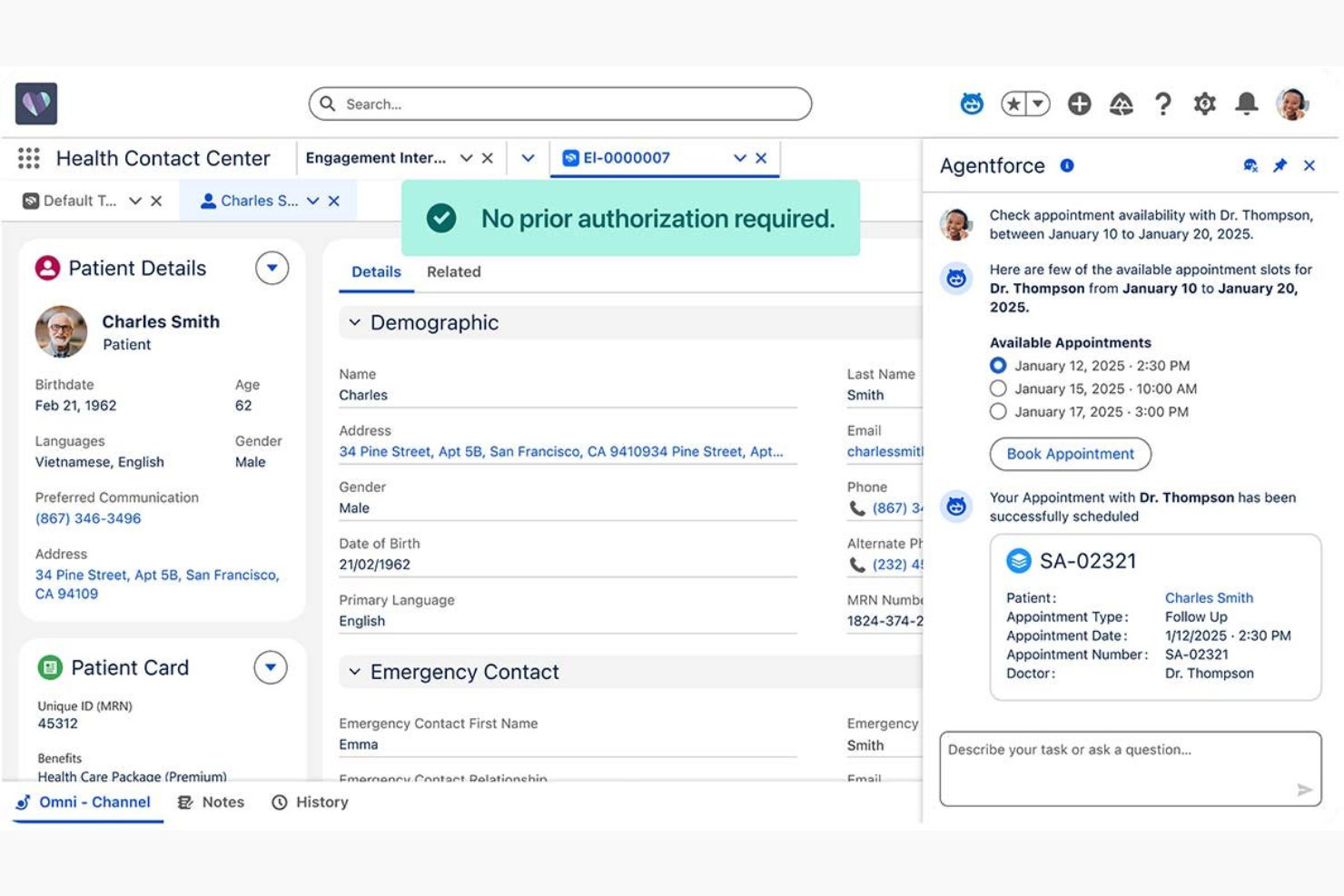
Task: Select the Default T... subtab
Action: pyautogui.click(x=70, y=201)
